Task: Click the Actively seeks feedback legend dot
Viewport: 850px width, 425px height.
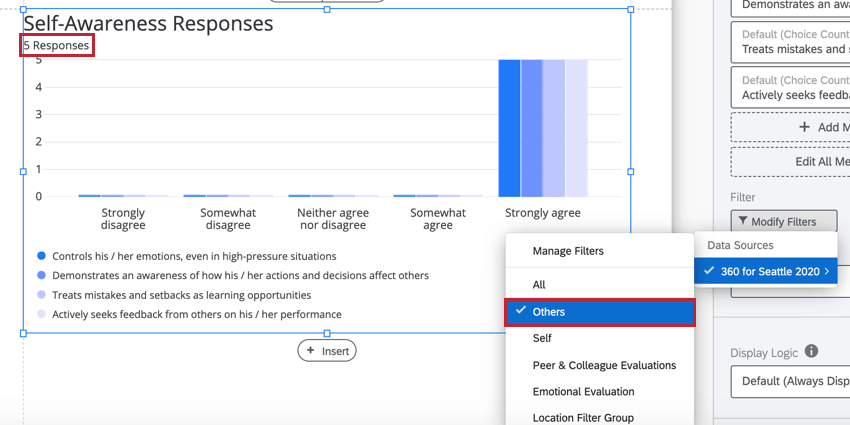Action: 41,314
